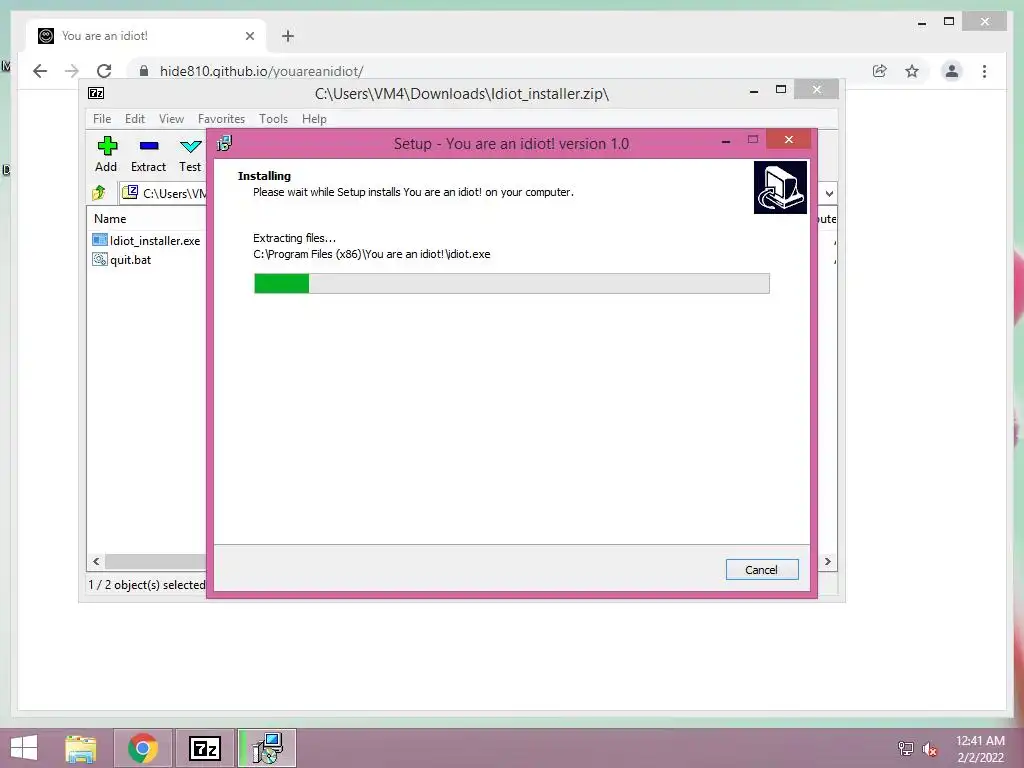Click the idiot.exe extraction path text
Image resolution: width=1024 pixels, height=768 pixels.
[x=372, y=254]
